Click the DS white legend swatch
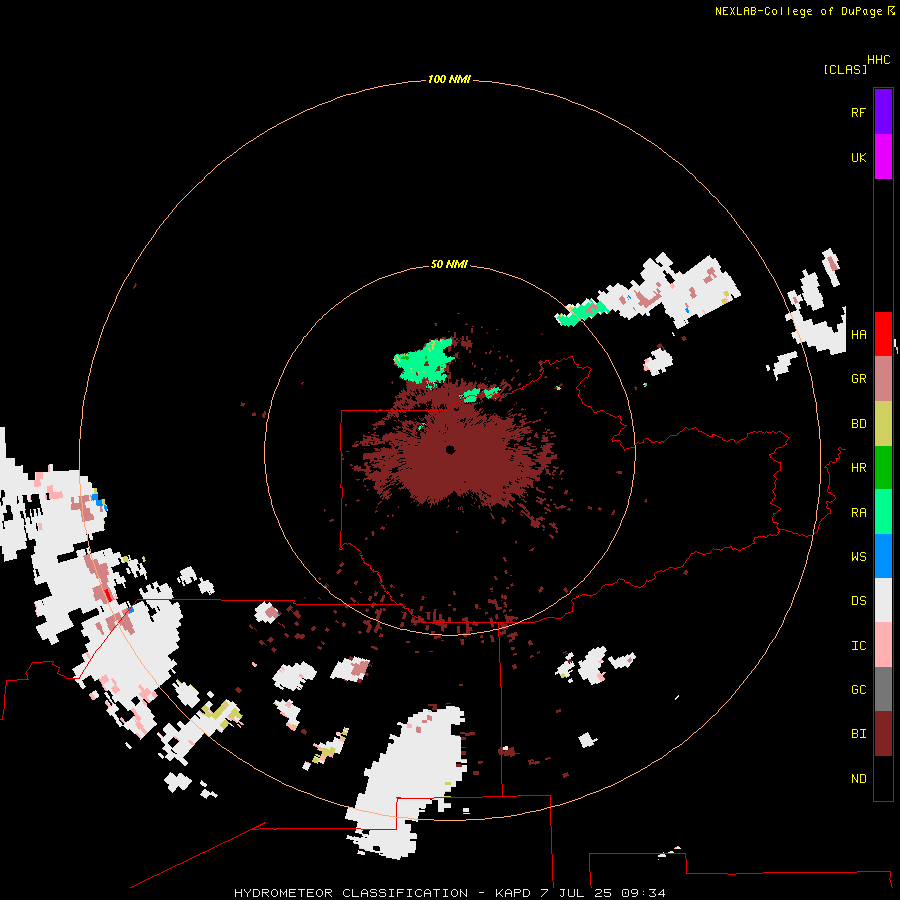 (x=883, y=600)
